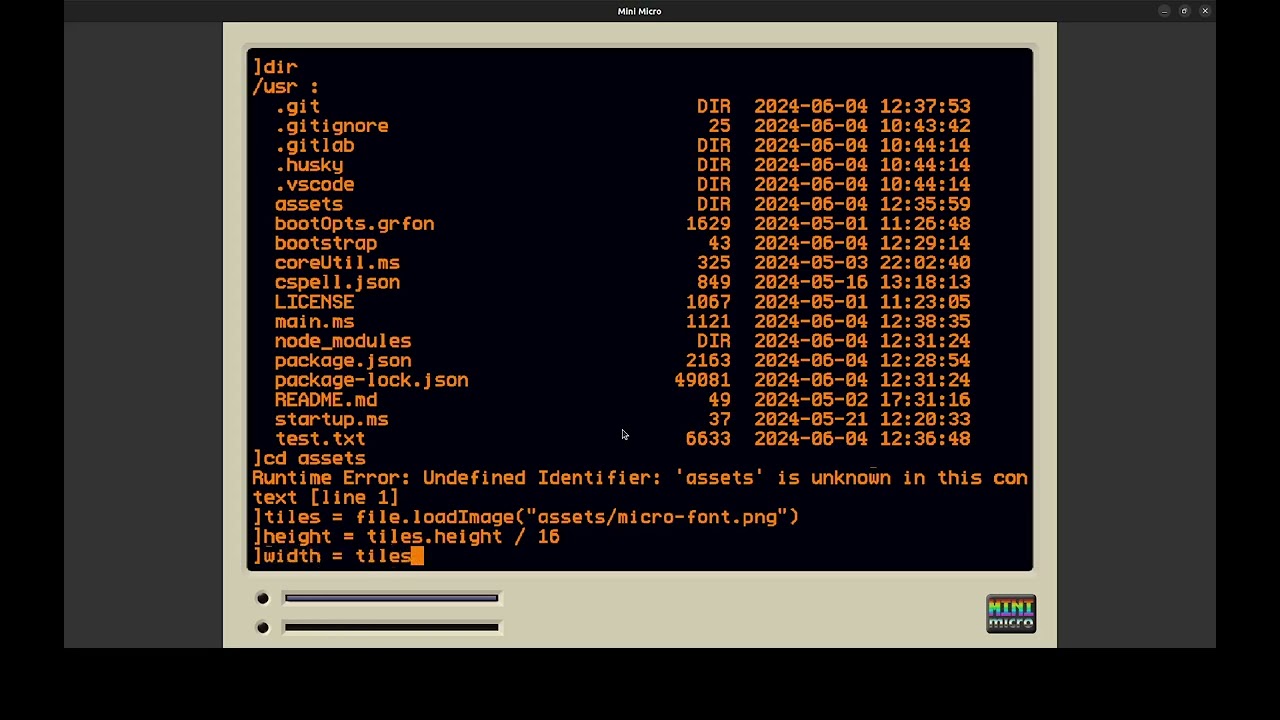Restore the Mini Micro window size
Viewport: 1280px width, 720px height.
(x=1184, y=11)
